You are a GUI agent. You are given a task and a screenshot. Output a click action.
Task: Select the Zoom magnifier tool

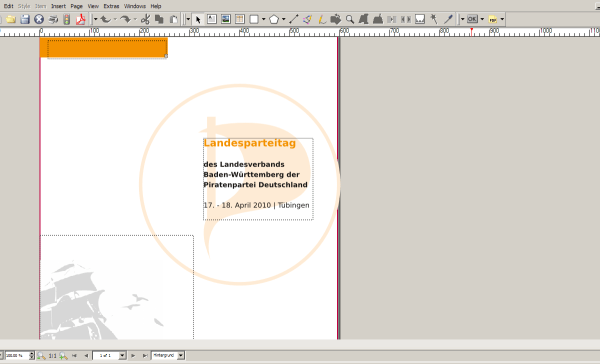pyautogui.click(x=350, y=19)
